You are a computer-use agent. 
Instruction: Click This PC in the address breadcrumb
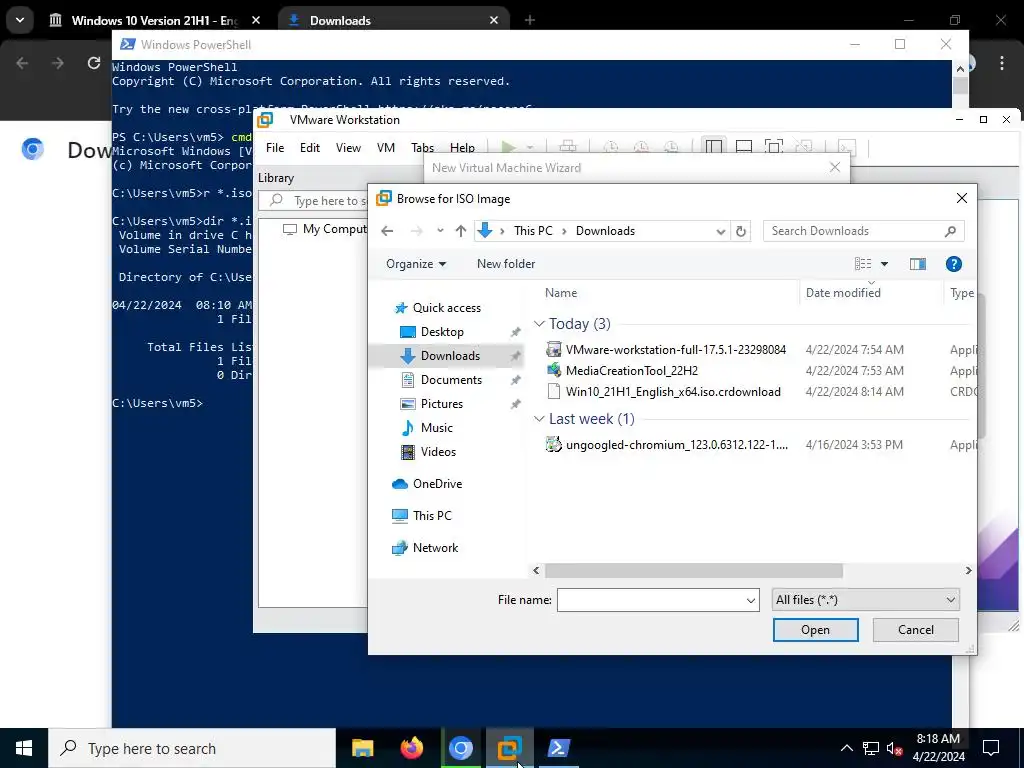click(533, 231)
